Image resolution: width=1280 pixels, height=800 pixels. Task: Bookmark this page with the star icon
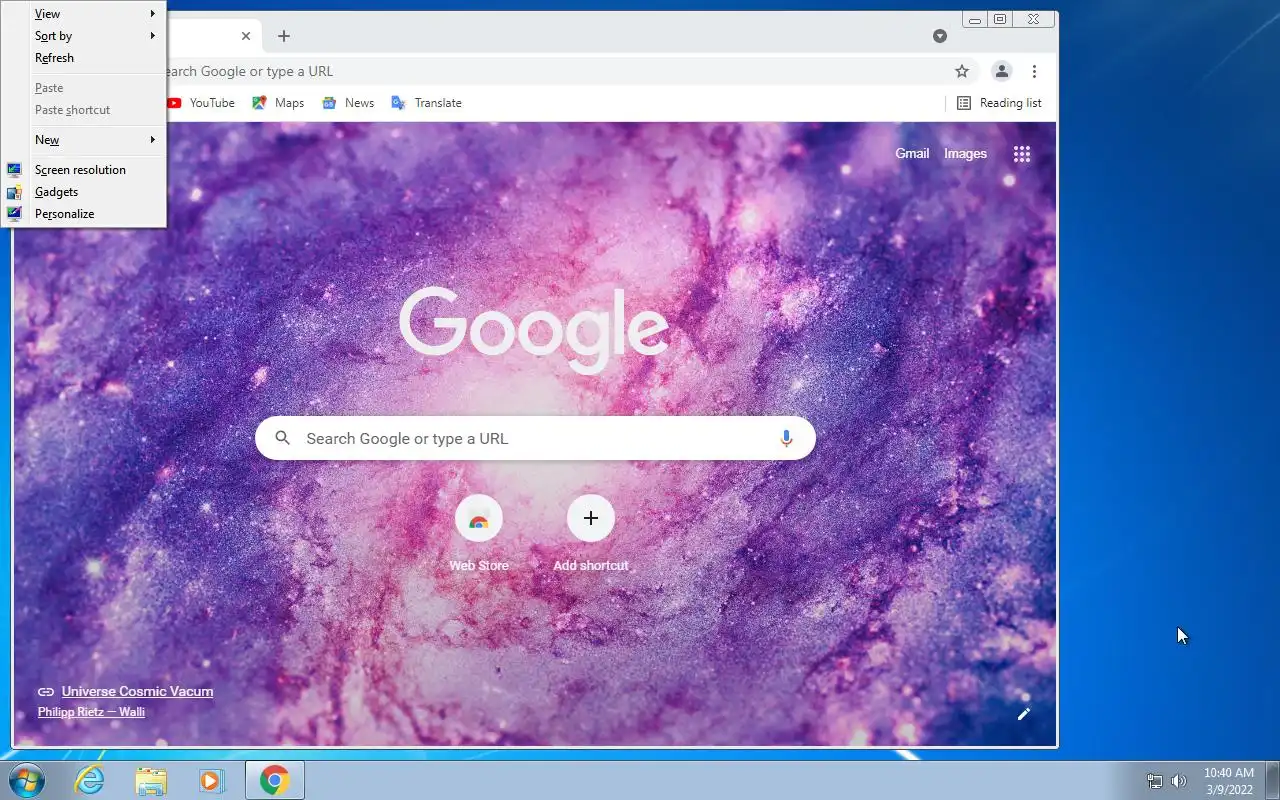click(962, 71)
